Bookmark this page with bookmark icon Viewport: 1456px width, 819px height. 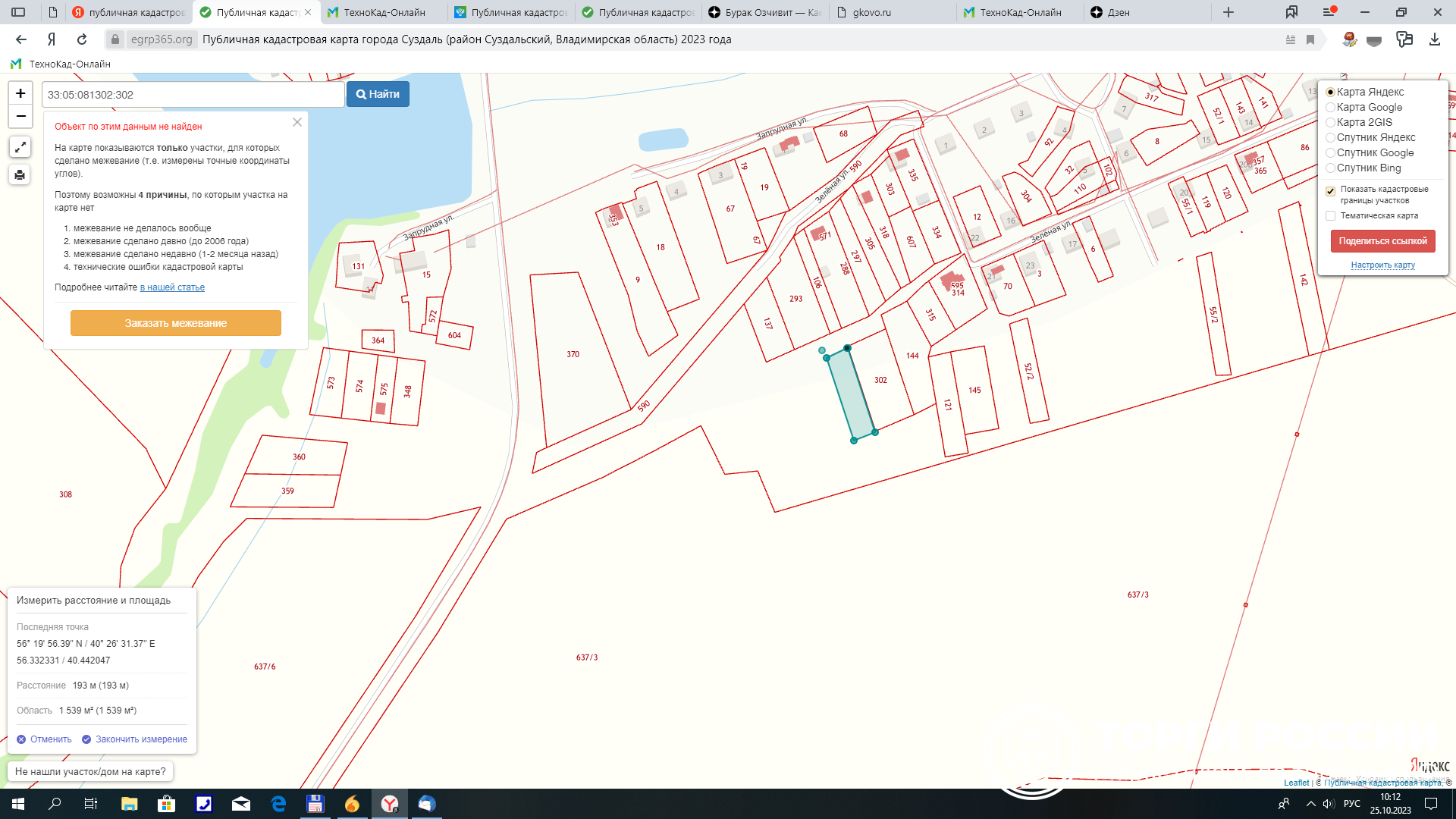point(1310,39)
